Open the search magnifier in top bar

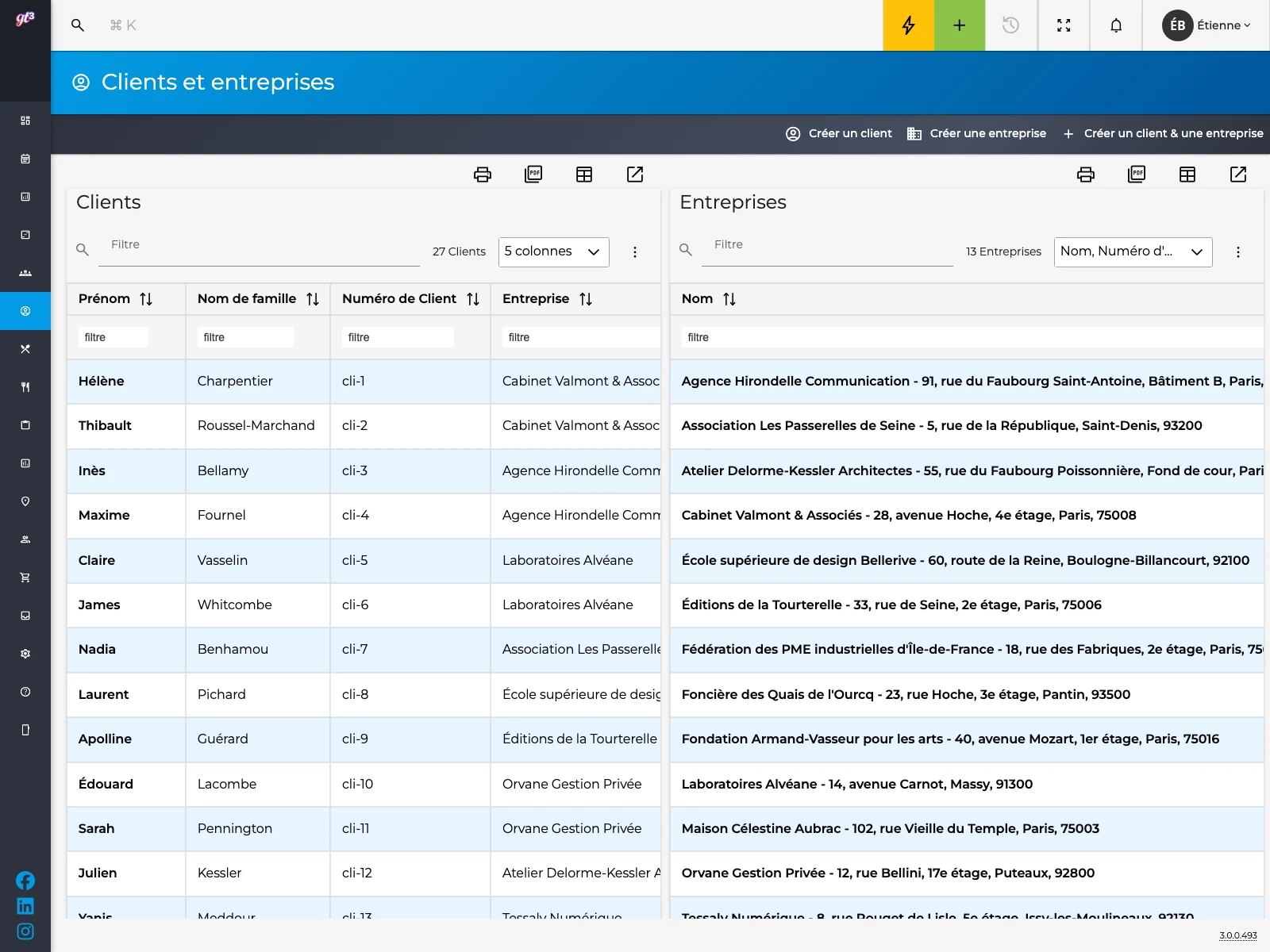(x=78, y=25)
